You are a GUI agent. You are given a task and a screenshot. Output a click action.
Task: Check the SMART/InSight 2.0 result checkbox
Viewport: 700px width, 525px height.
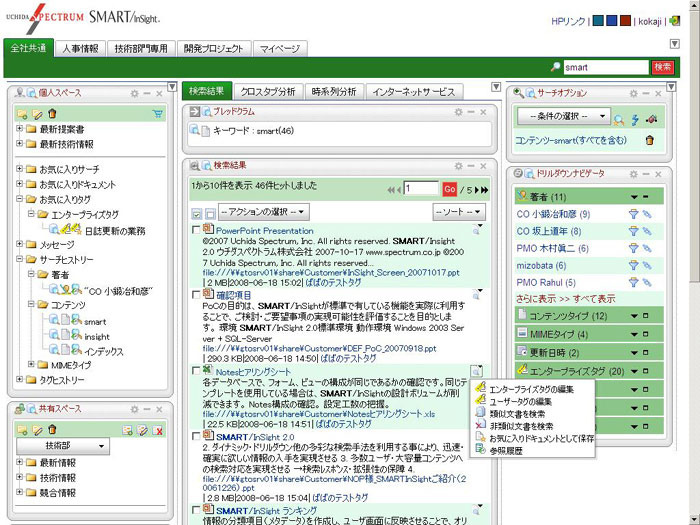[196, 436]
